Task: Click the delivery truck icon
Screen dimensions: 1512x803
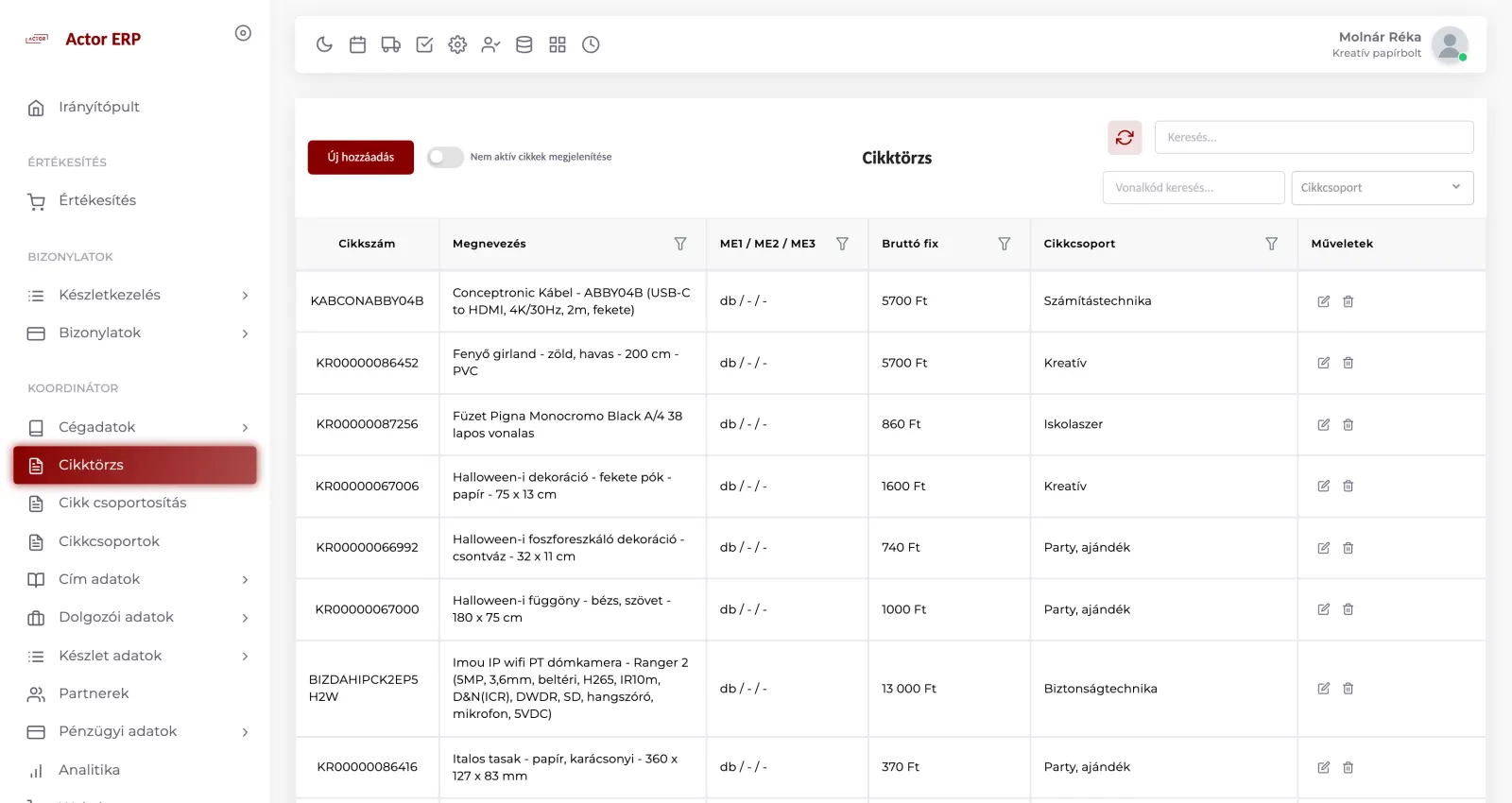Action: point(391,44)
